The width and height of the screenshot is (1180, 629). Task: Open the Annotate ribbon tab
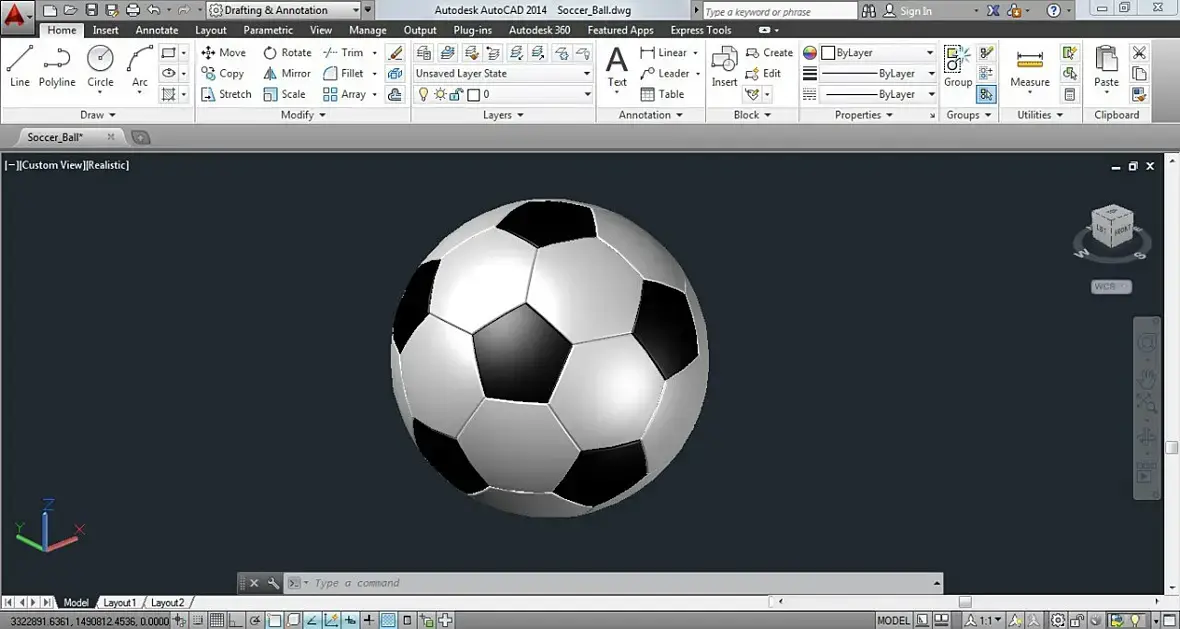[x=157, y=30]
